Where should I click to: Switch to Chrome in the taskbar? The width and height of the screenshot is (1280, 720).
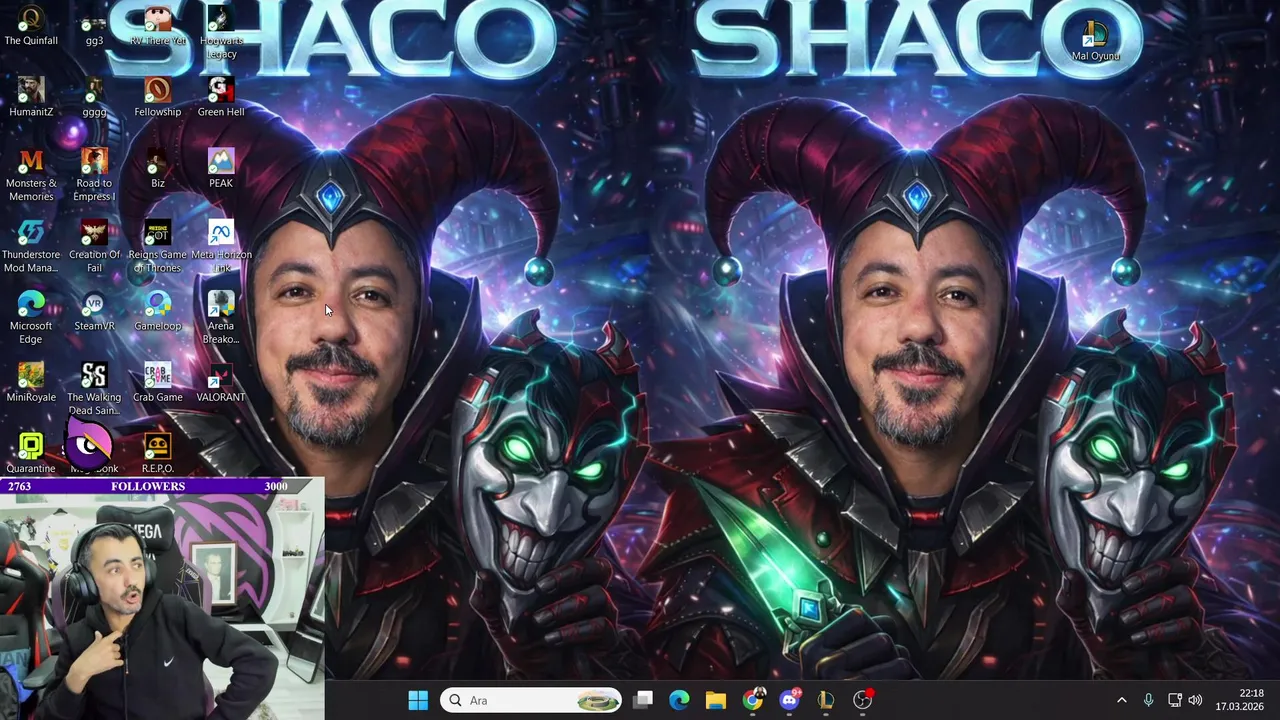tap(752, 700)
